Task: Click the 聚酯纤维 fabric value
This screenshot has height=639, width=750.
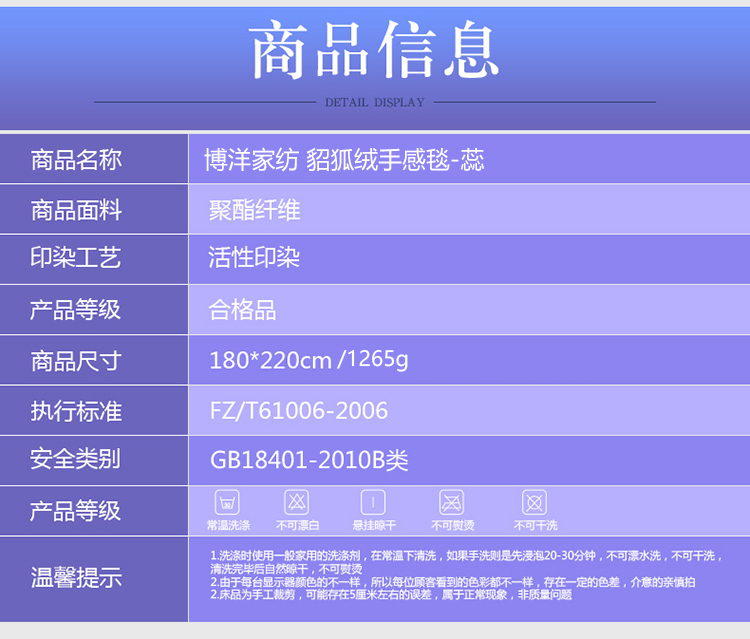Action: click(254, 210)
